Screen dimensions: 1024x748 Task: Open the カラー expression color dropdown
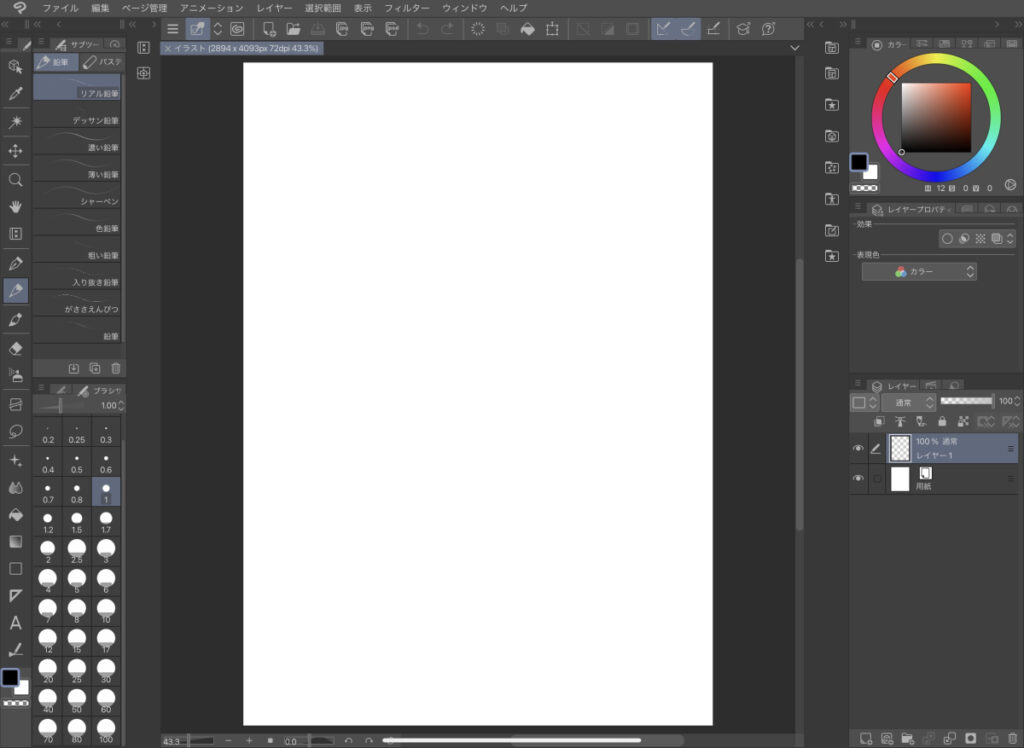(919, 272)
